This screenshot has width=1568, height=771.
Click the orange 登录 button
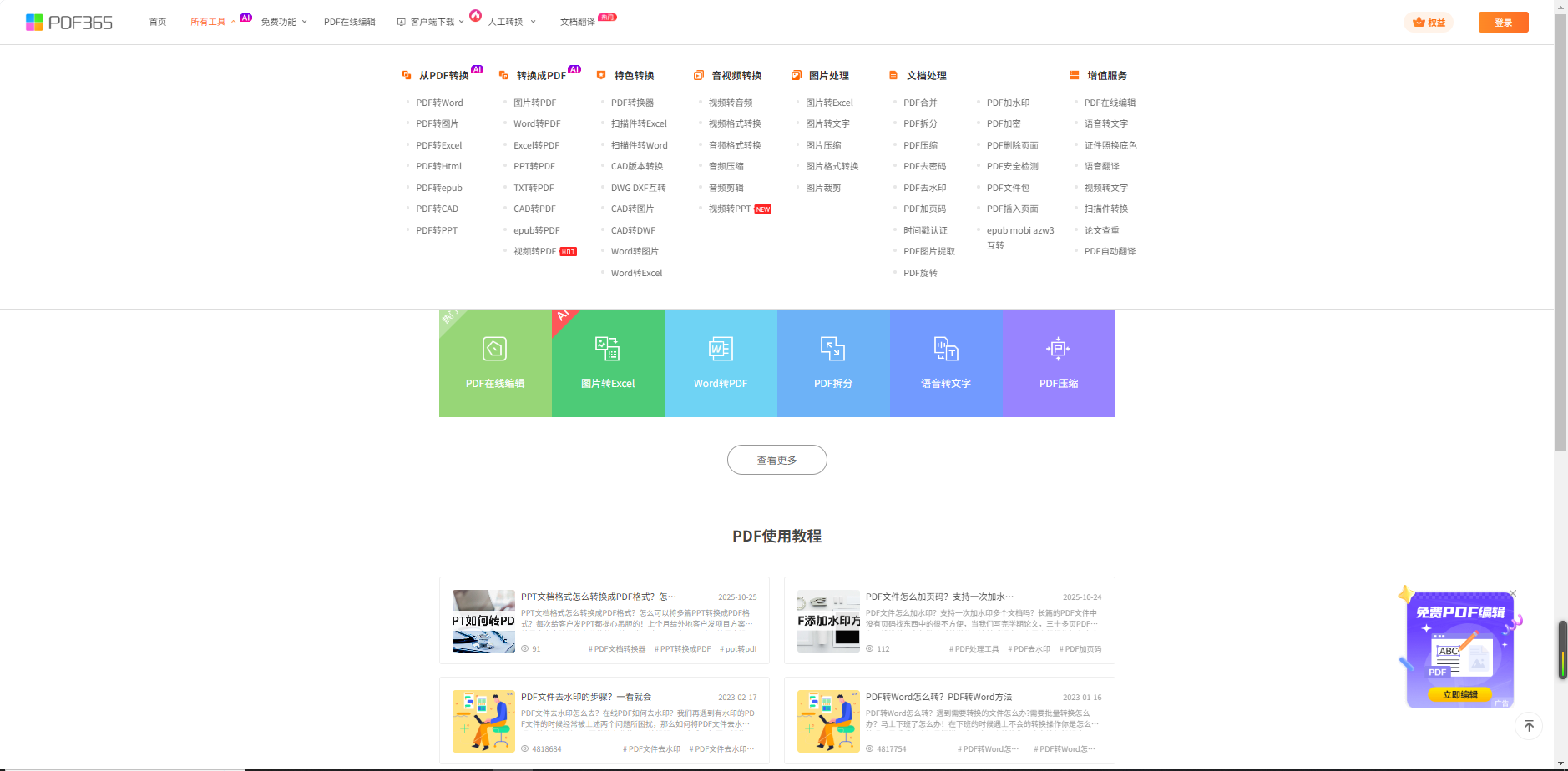pyautogui.click(x=1503, y=23)
